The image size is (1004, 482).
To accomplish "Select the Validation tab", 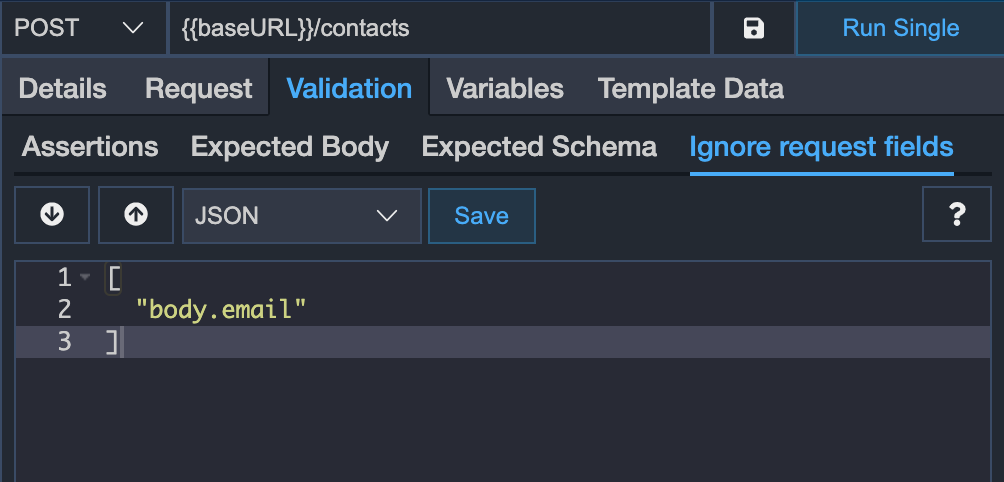I will 349,88.
